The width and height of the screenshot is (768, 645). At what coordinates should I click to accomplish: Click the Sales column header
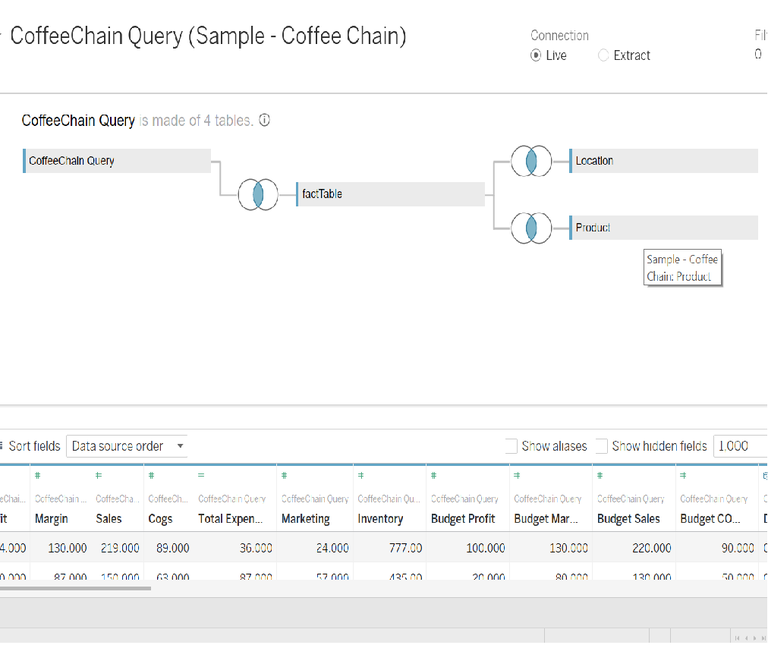[x=109, y=519]
